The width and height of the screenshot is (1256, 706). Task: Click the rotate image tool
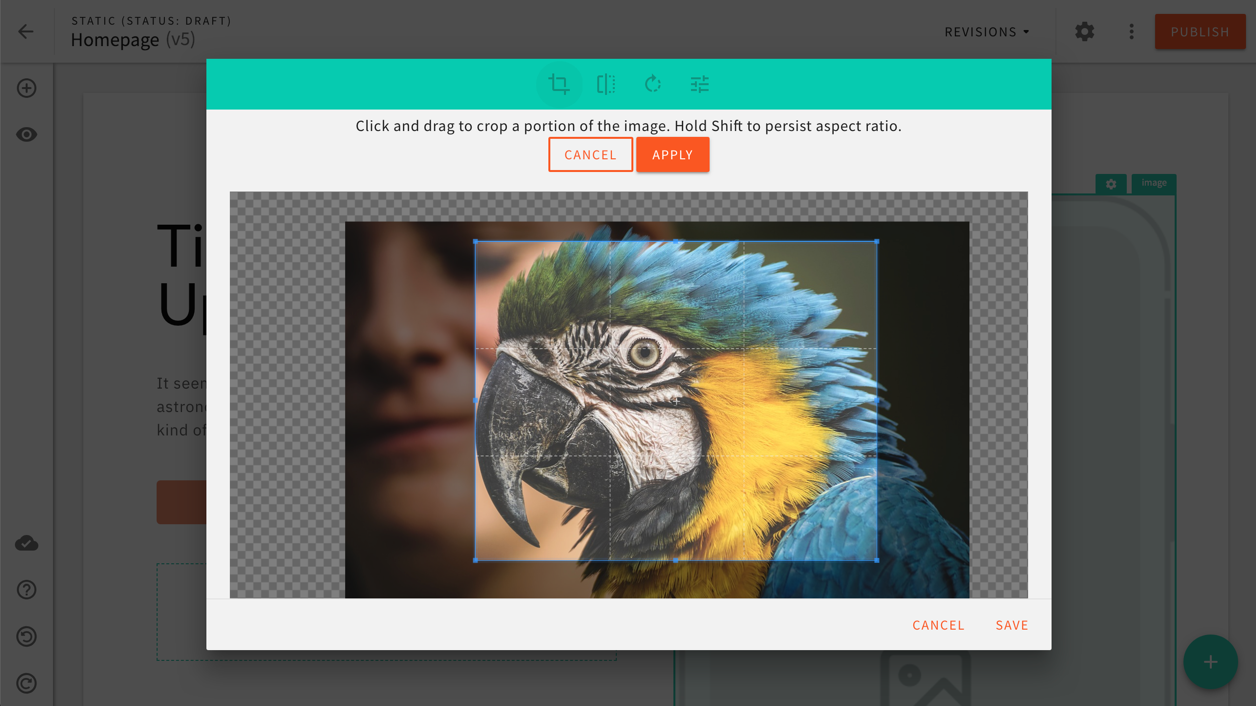653,84
